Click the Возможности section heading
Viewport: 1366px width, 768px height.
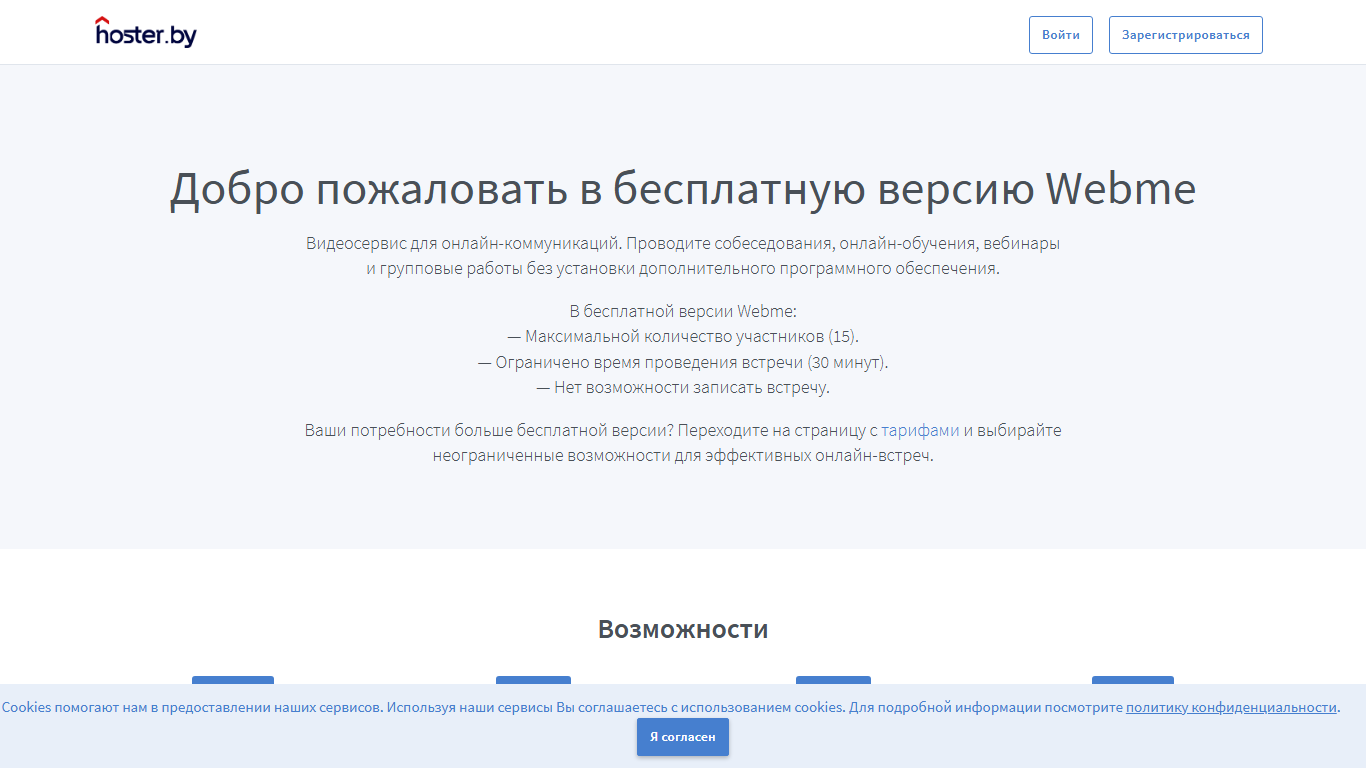[x=683, y=629]
